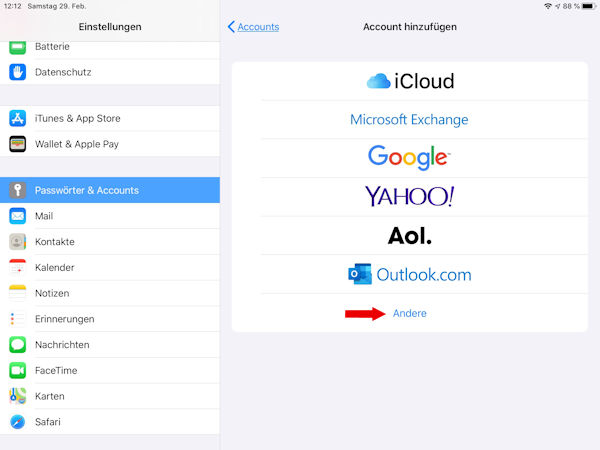Screen dimensions: 600x450
Task: Tap the Kontakte icon in sidebar
Action: (17, 242)
